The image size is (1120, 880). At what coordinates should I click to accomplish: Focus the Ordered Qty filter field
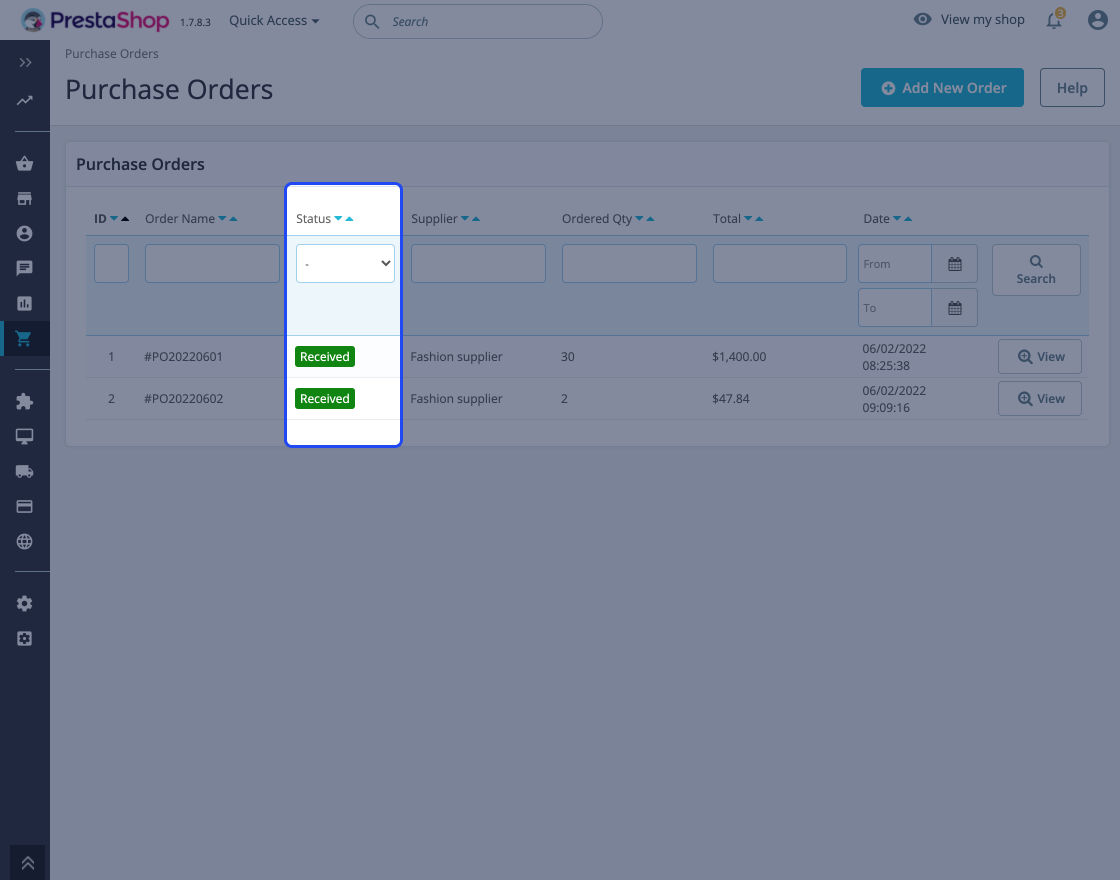click(x=629, y=264)
